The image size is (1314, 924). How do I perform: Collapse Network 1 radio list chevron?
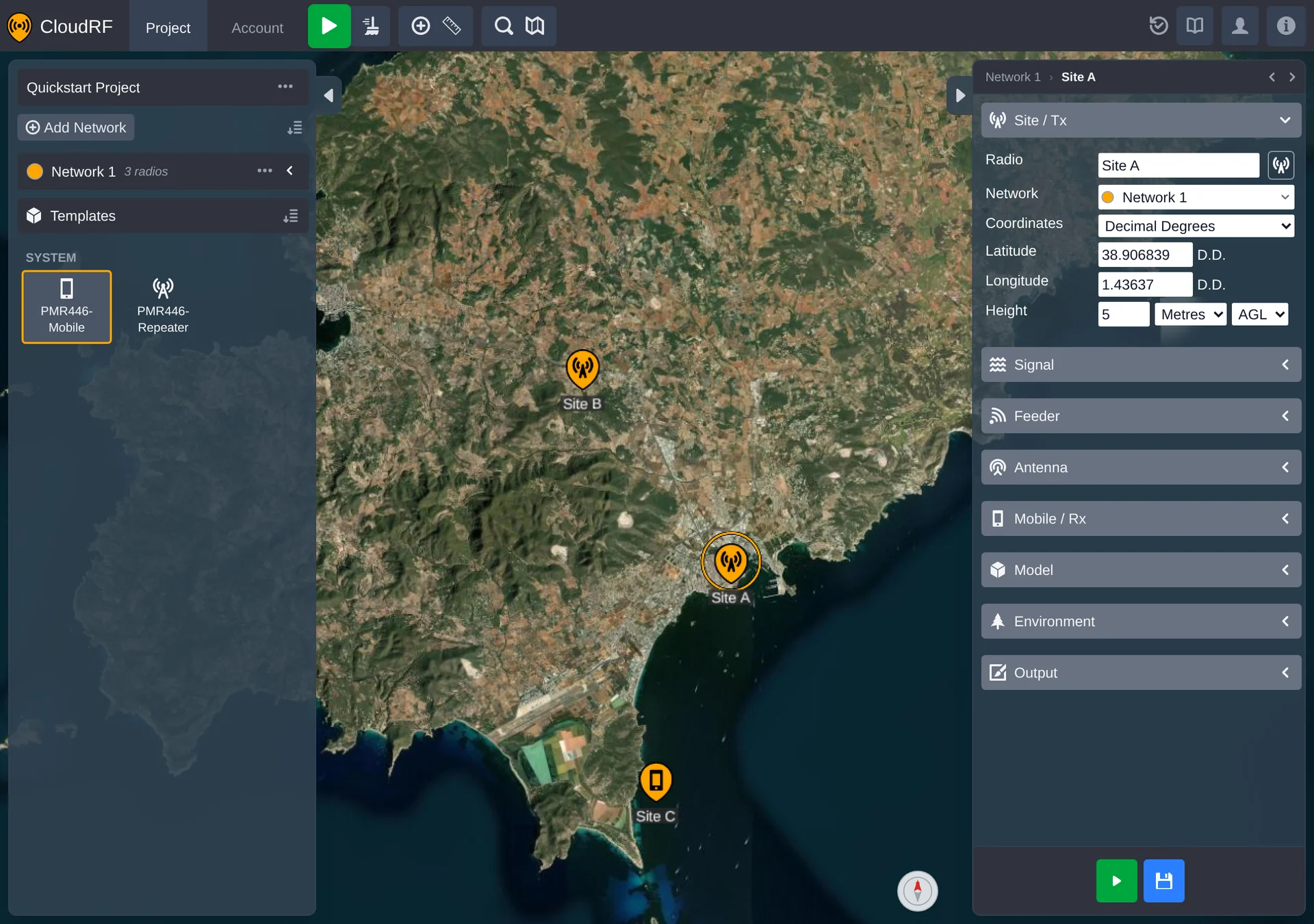(290, 171)
